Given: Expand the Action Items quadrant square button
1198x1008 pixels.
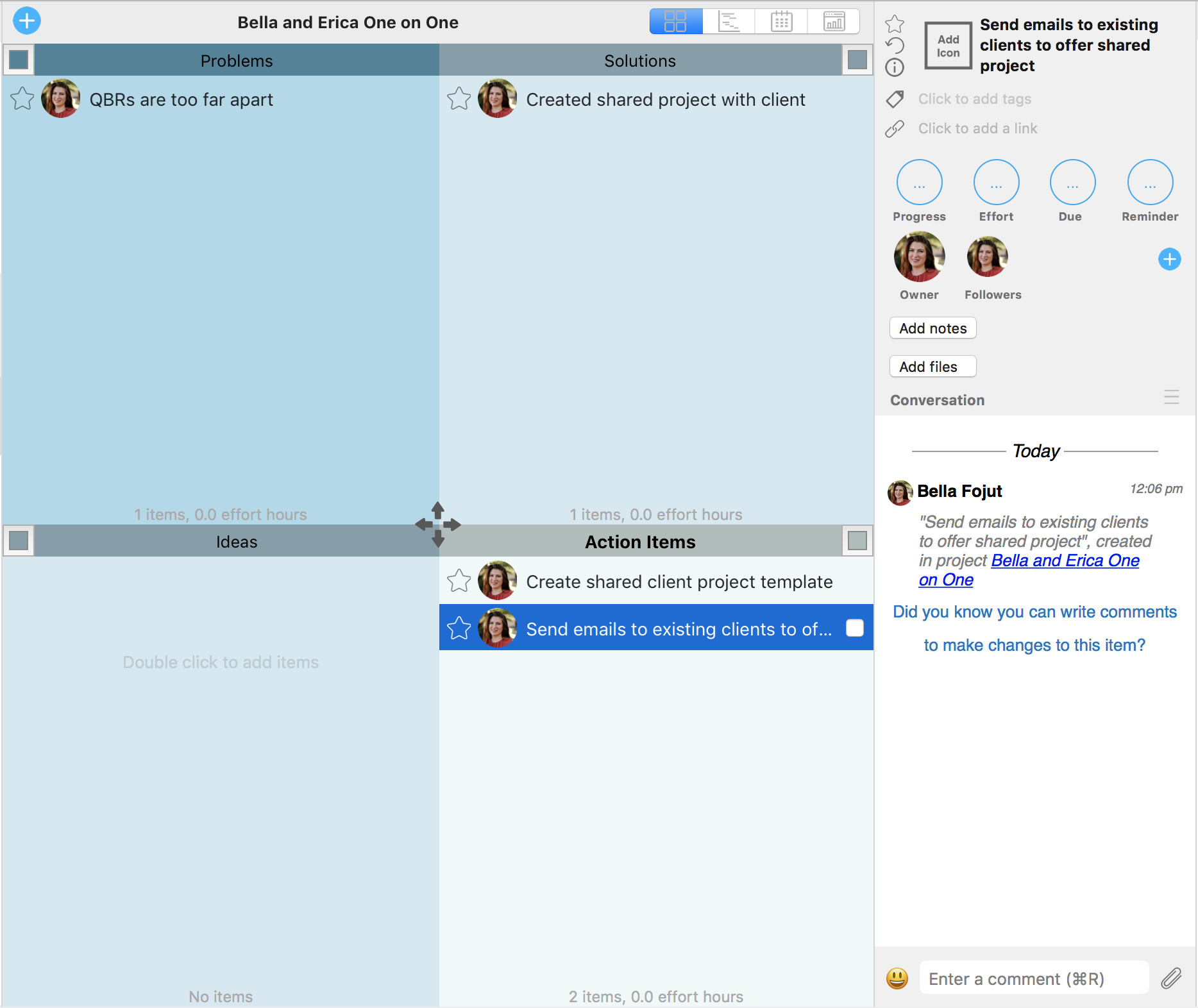Looking at the screenshot, I should pyautogui.click(x=857, y=541).
